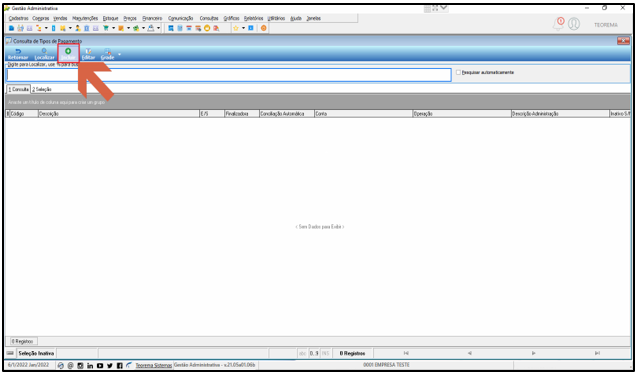Expand dropdown arrow beside printer icon
This screenshot has height=375, width=639.
(159, 28)
